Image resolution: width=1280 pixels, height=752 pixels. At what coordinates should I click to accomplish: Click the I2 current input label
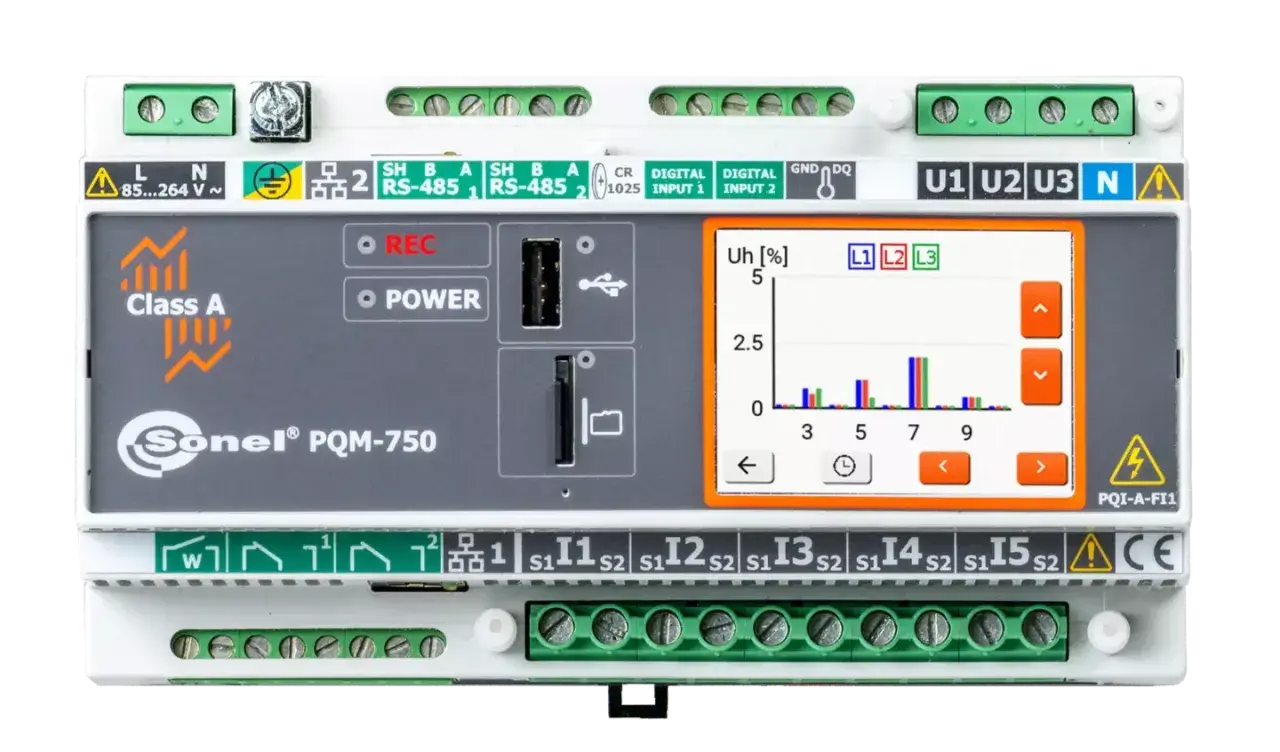coord(685,554)
